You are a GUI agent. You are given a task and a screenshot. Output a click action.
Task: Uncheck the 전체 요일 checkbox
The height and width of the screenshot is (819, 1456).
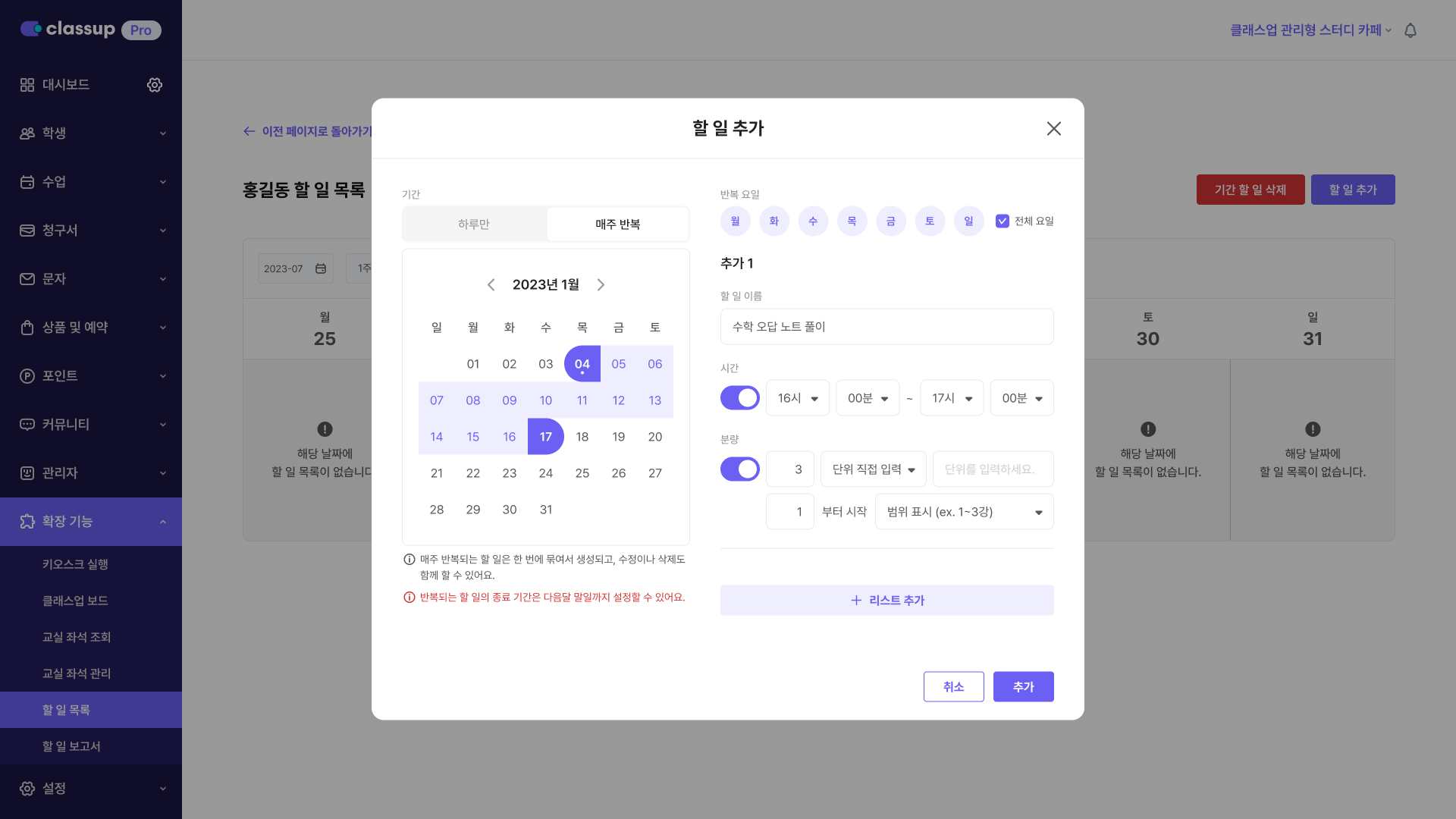1003,221
